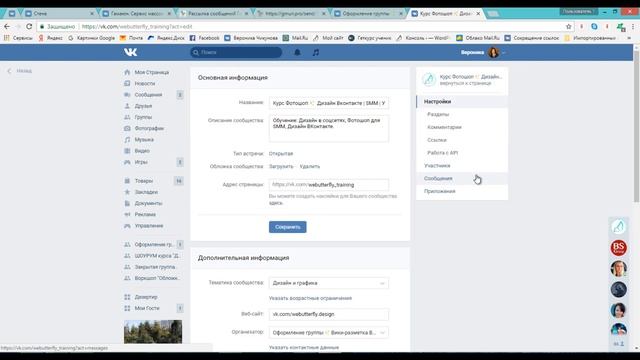Expand the Организатор dropdown
This screenshot has width=640, height=360.
[329, 333]
